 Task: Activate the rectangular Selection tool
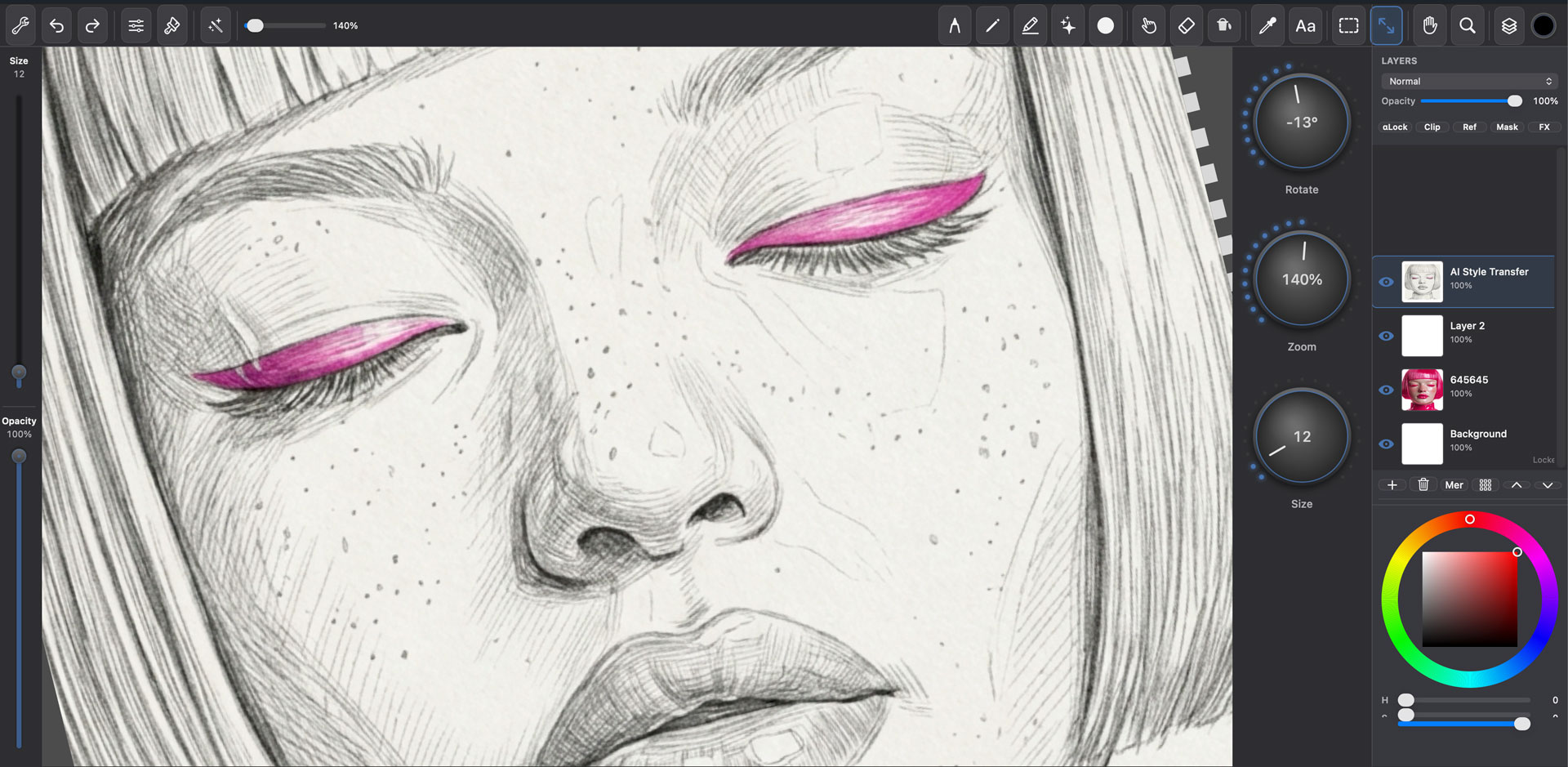point(1347,25)
